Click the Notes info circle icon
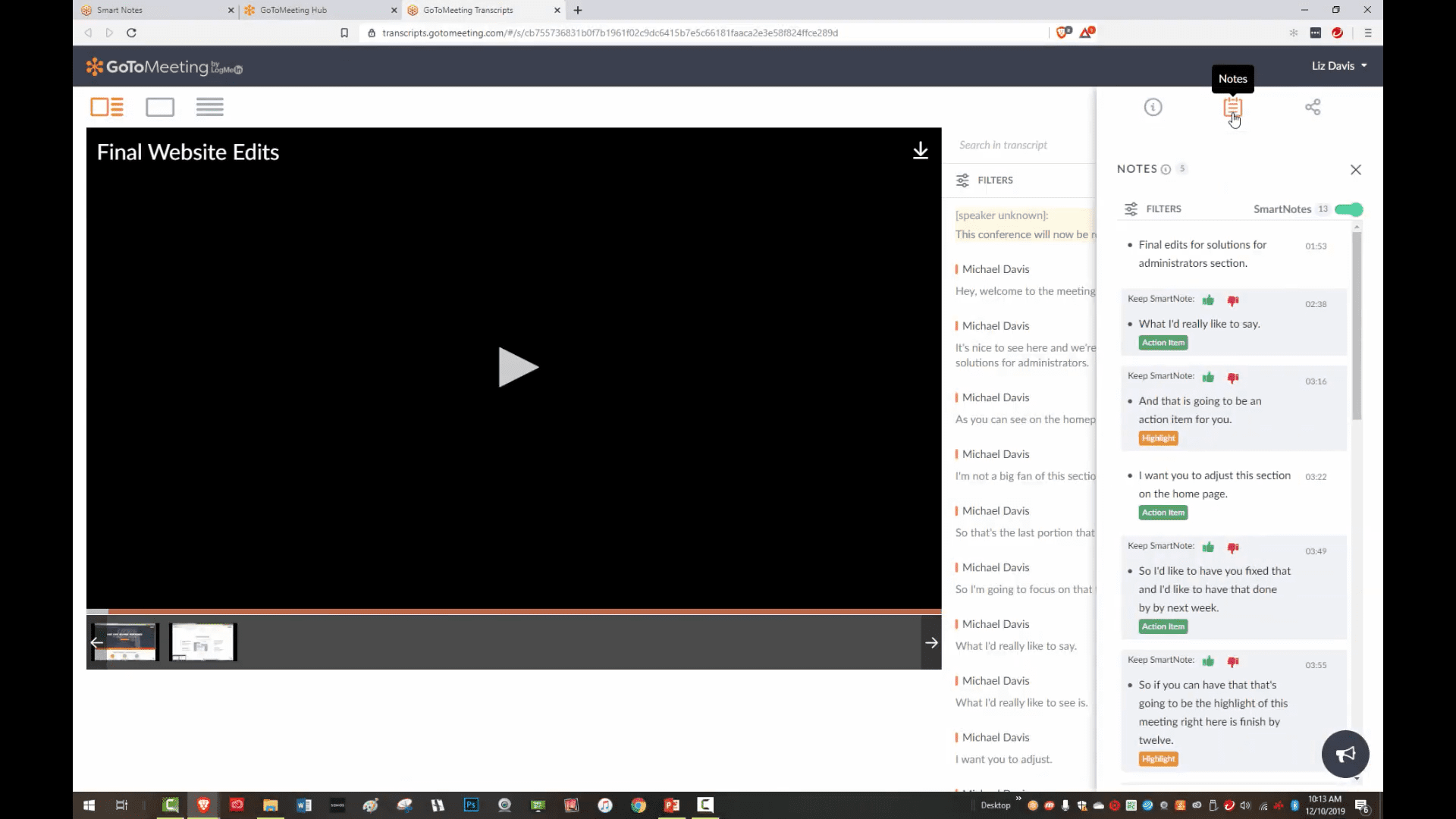1456x819 pixels. [x=1166, y=169]
